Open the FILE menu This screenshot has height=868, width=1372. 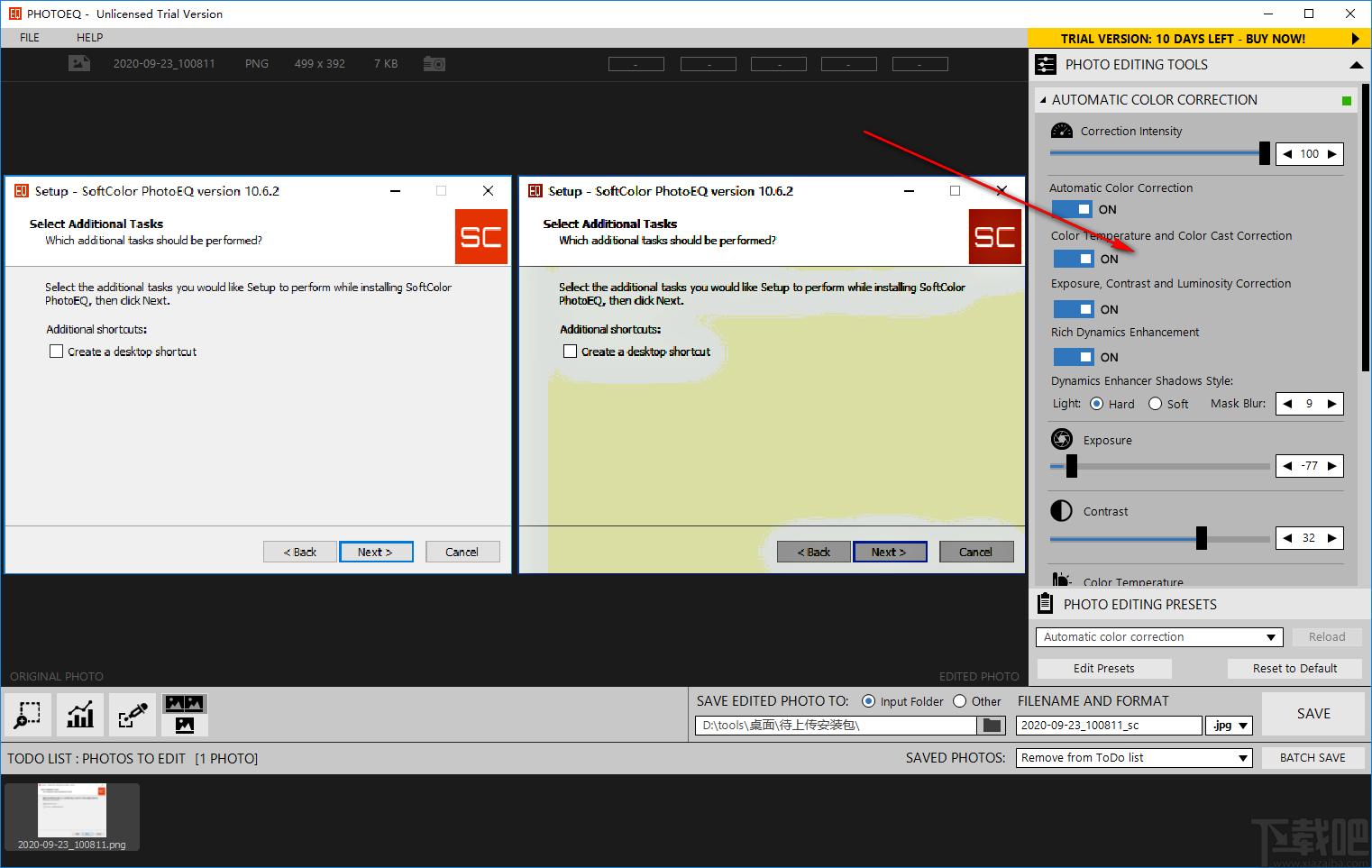[x=30, y=37]
